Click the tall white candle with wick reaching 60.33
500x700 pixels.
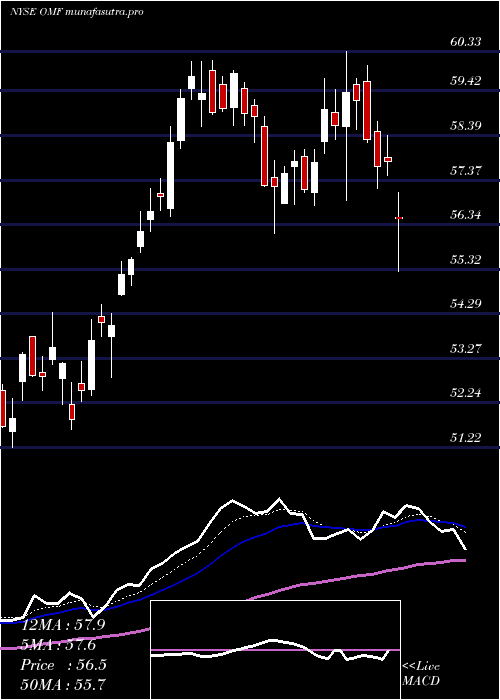(346, 126)
